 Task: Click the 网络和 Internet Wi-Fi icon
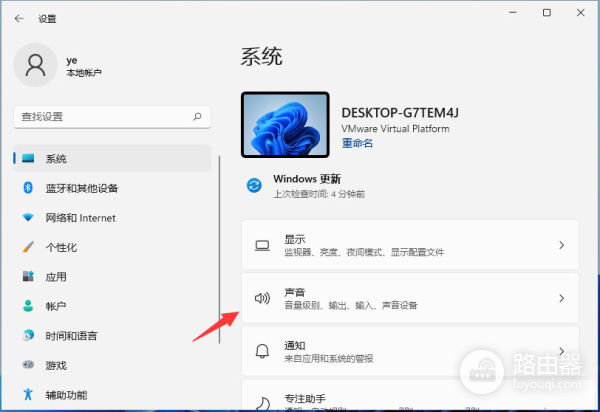click(29, 217)
